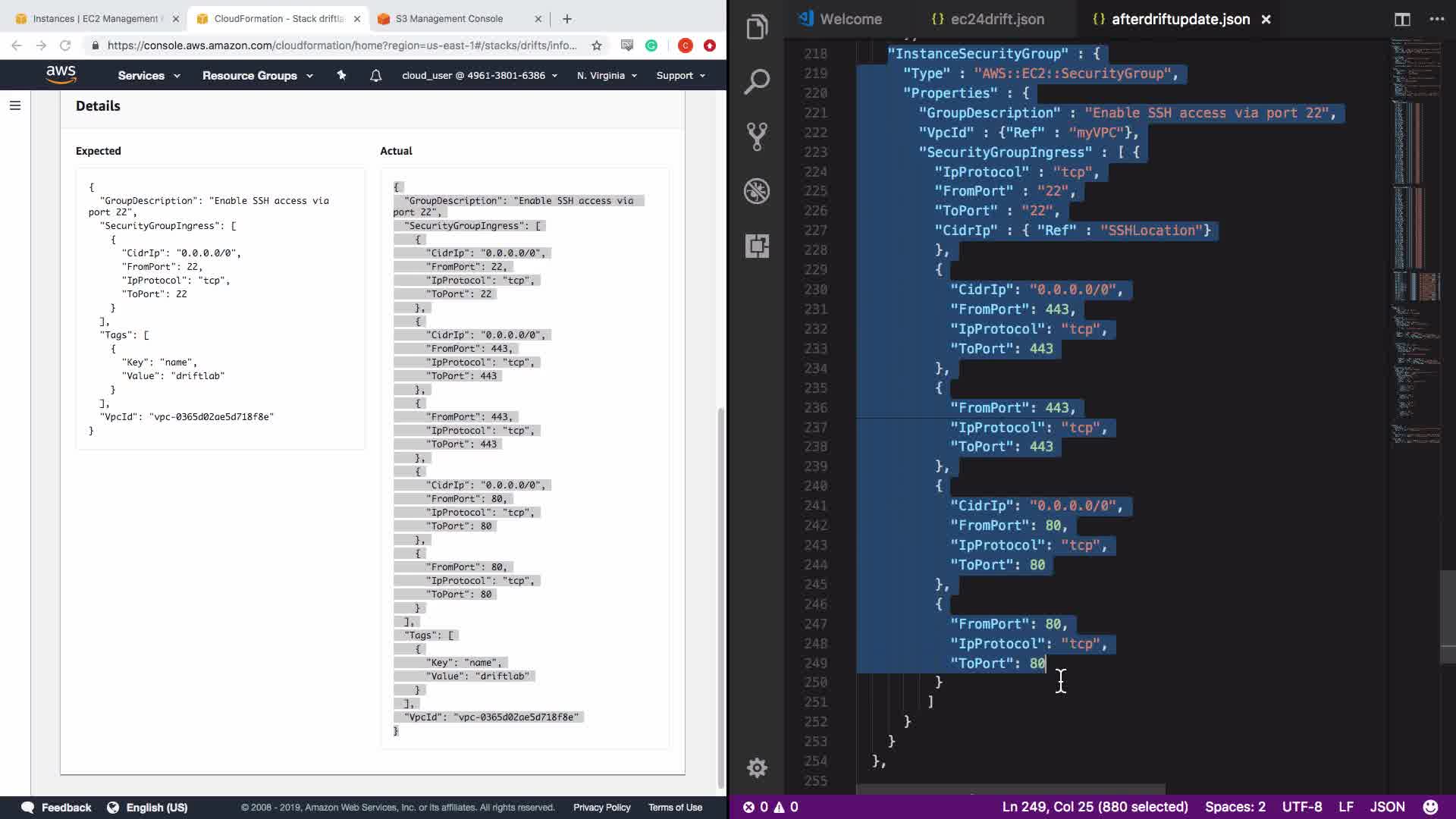Click the editor minimap overview

click(1416, 227)
